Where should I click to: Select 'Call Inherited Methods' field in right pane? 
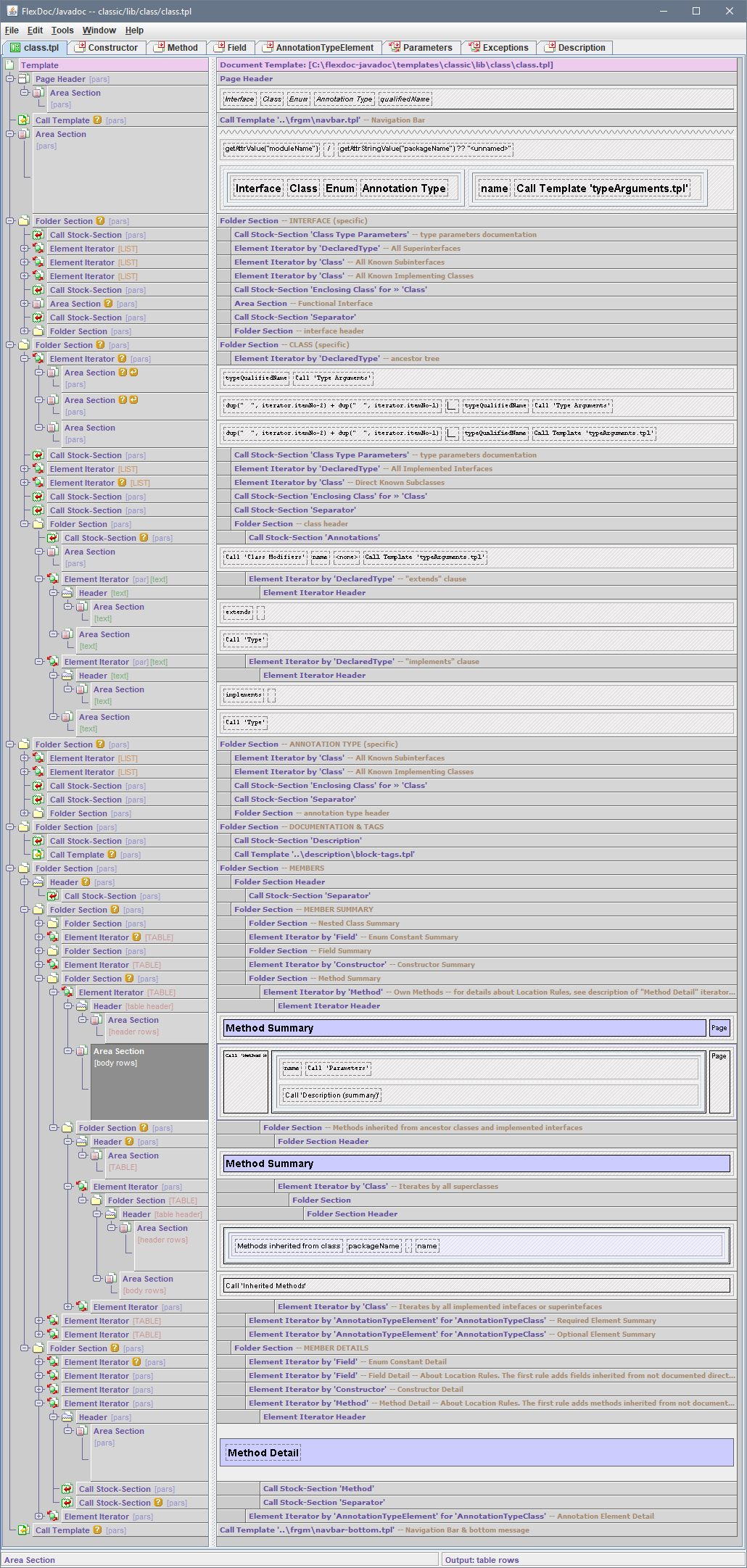pos(476,1285)
